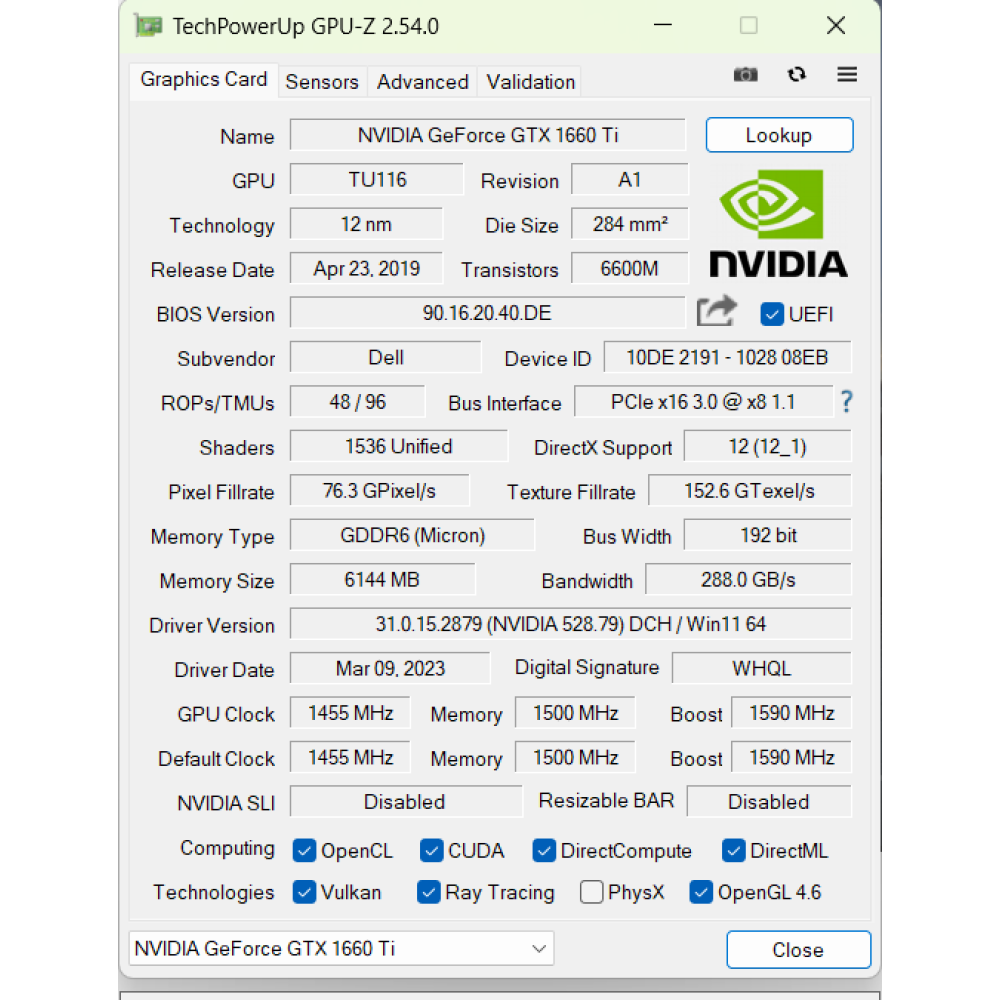
Task: Open the hamburger menu icon
Action: 846,74
